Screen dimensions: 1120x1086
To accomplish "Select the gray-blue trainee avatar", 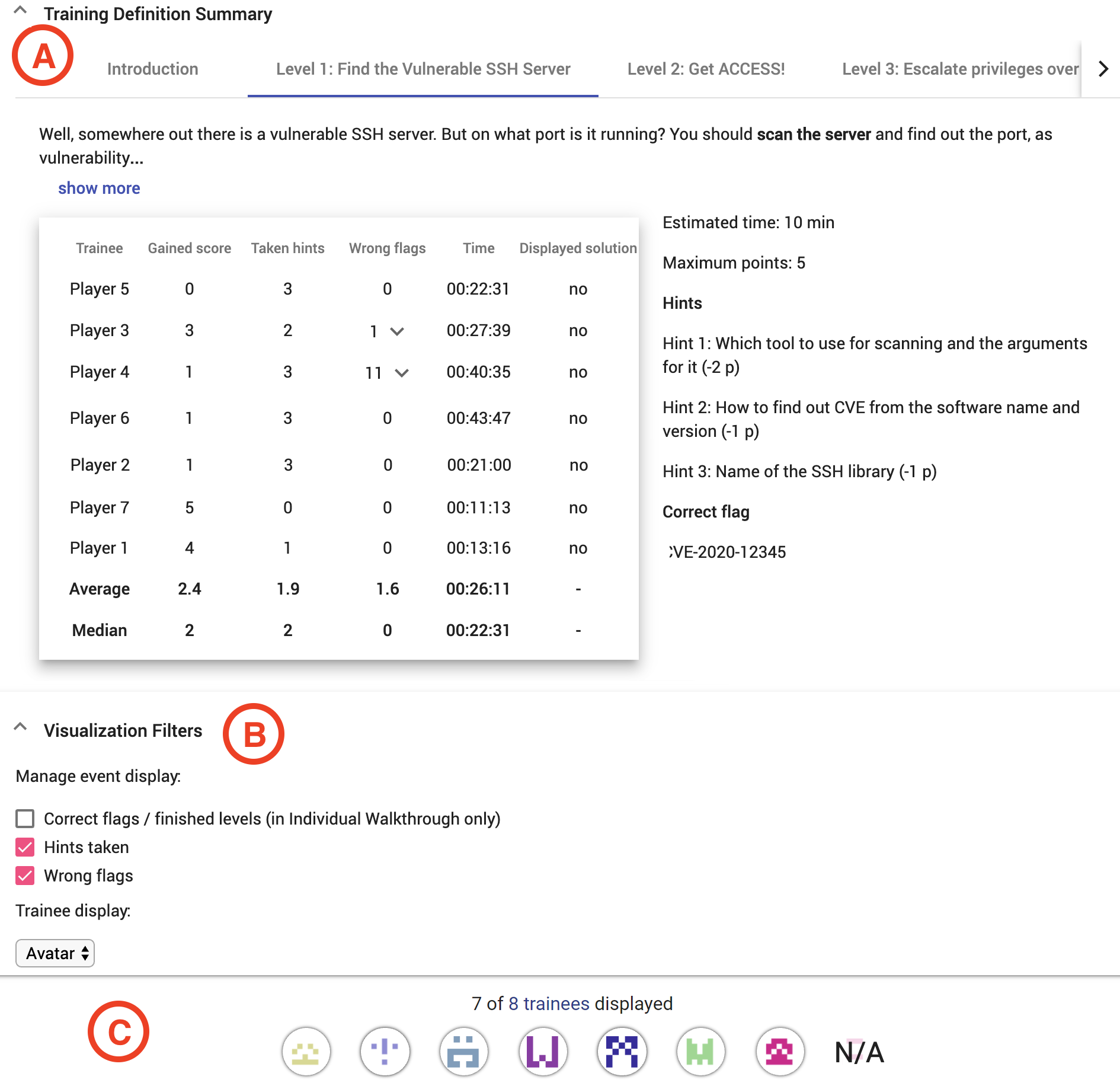I will coord(463,1051).
